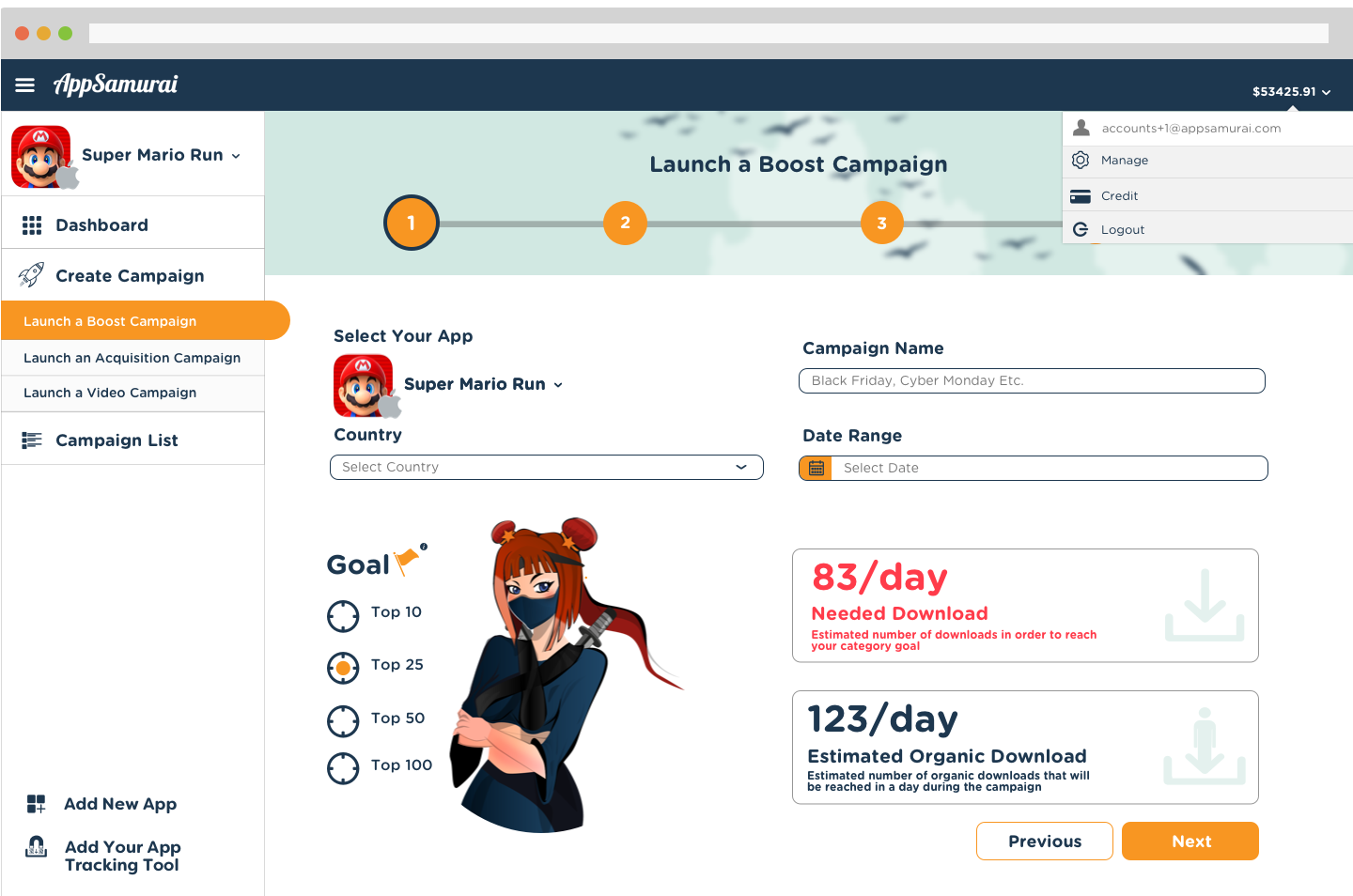The height and width of the screenshot is (896, 1353).
Task: Click the Goal flag info icon
Action: pyautogui.click(x=424, y=547)
